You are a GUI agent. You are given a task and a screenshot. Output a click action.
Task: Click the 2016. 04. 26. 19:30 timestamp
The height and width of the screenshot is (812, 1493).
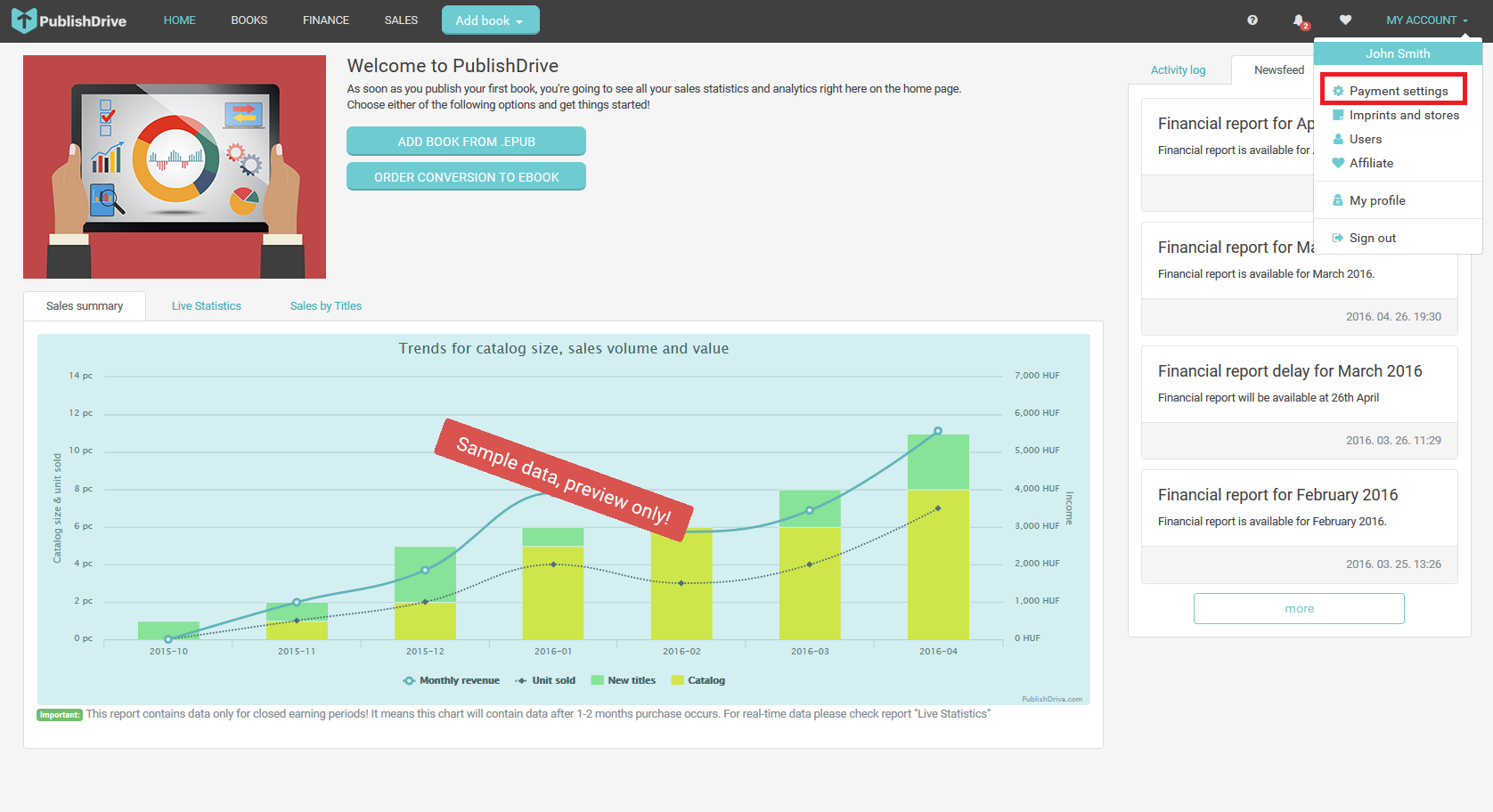pos(1393,316)
